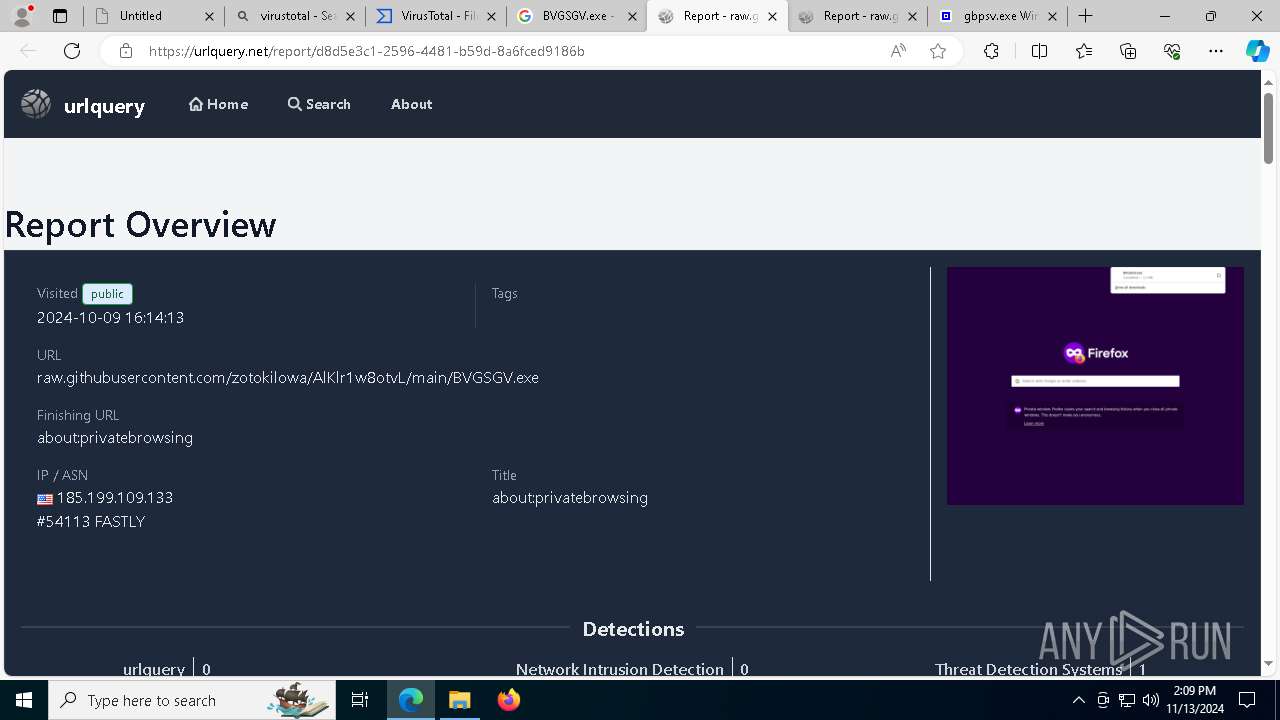Open the Edge profile icon

(22, 16)
